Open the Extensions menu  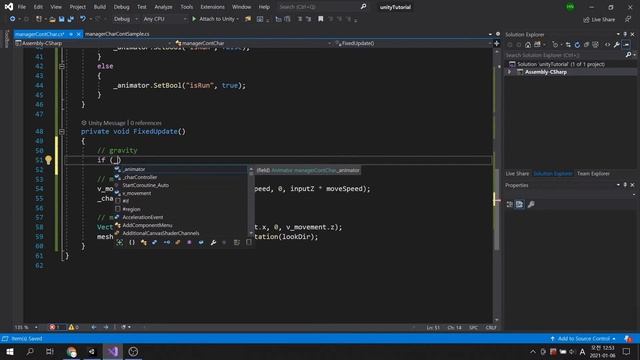tap(212, 7)
